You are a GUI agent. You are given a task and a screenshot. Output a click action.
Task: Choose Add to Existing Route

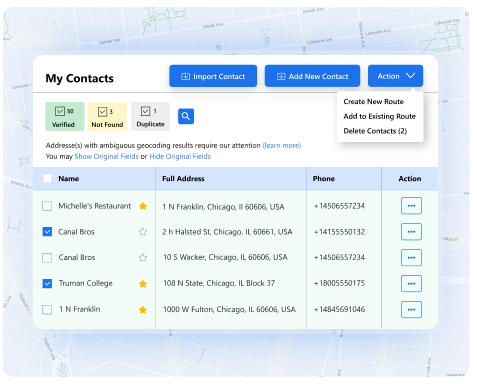pyautogui.click(x=379, y=116)
